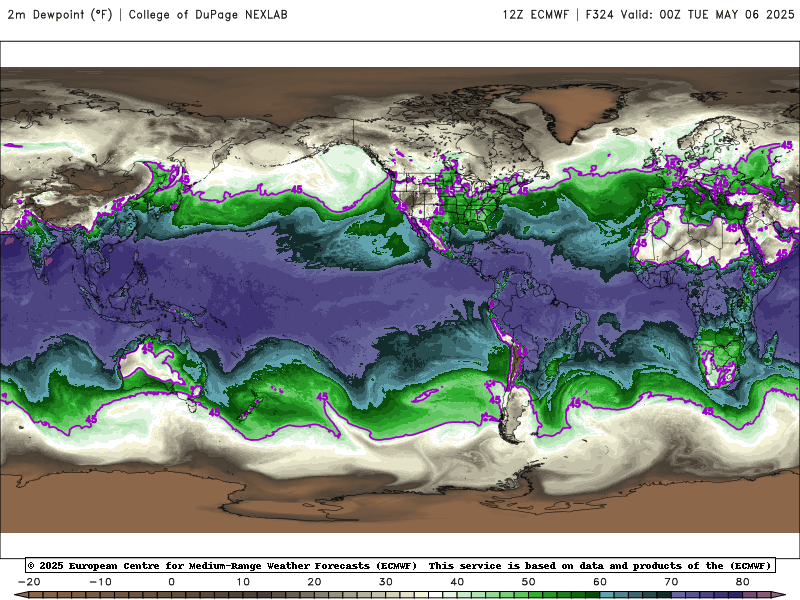
Task: Click the "20" color scale label
Action: tap(314, 582)
